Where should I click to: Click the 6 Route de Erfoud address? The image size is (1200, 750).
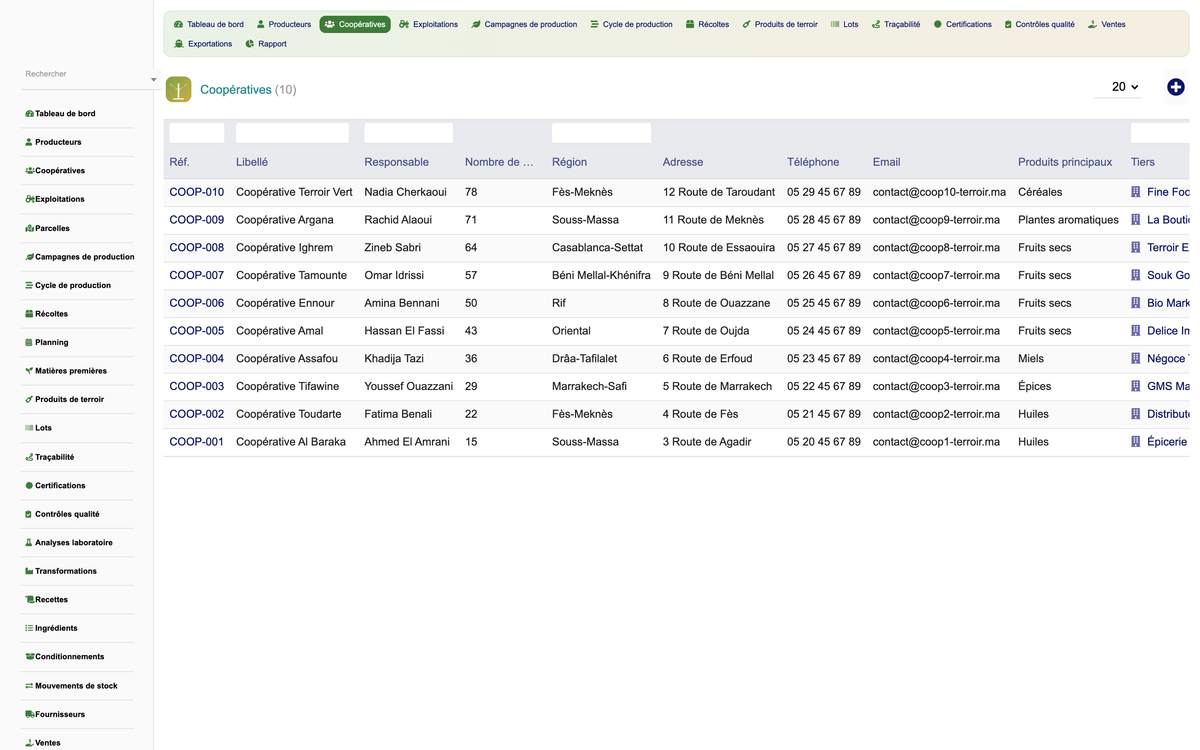point(707,358)
